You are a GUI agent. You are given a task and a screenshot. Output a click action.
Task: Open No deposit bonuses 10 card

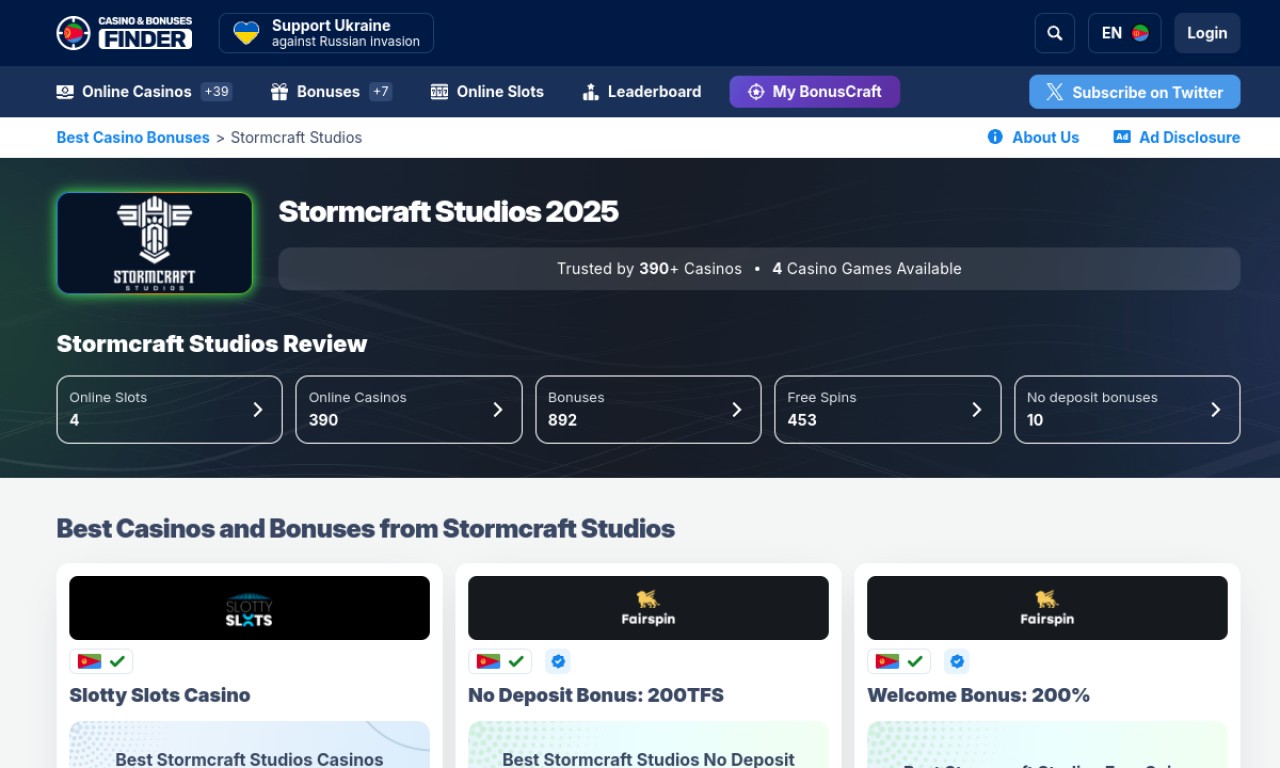pos(1126,409)
